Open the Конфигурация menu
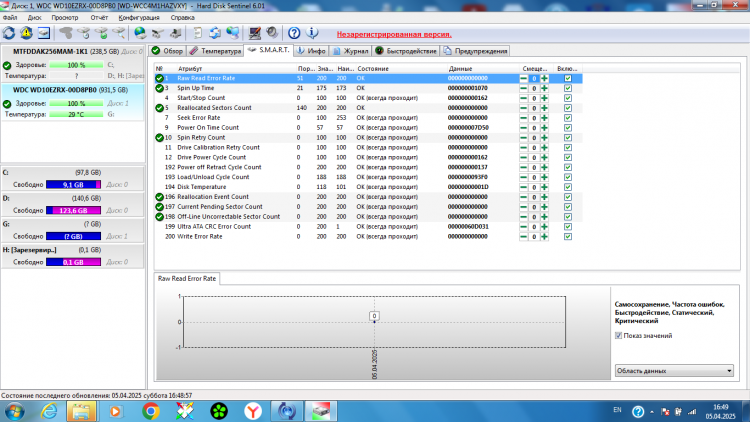 [139, 18]
